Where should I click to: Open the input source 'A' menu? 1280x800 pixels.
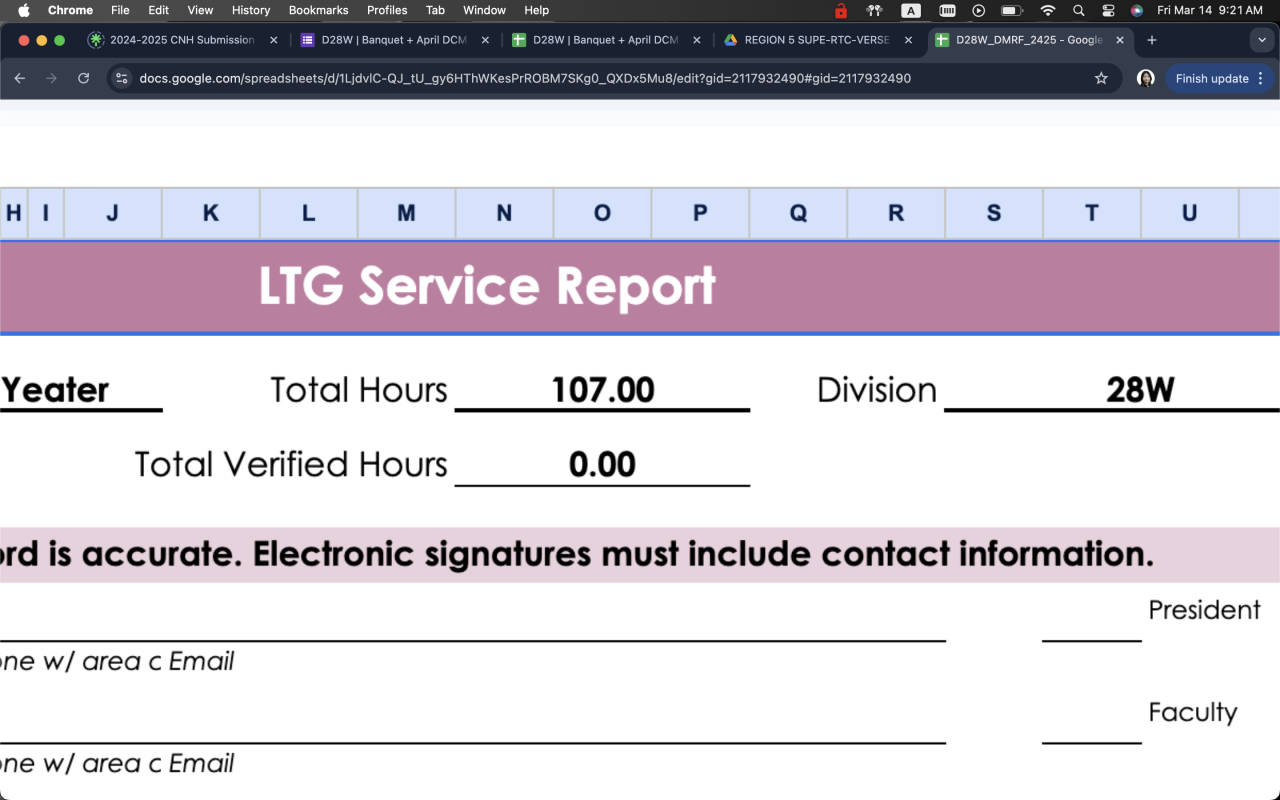click(x=911, y=10)
